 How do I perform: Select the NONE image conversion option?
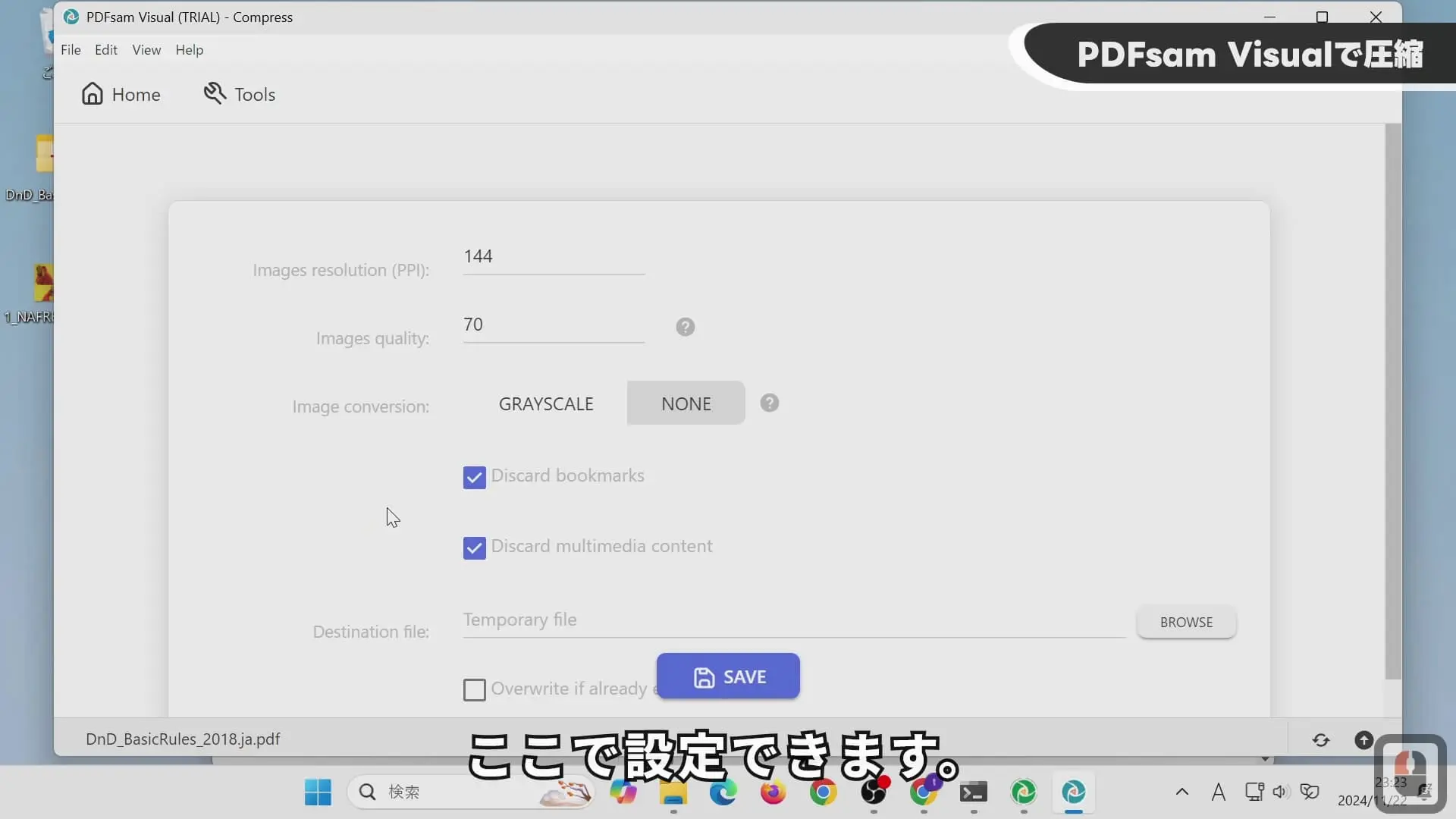[x=686, y=402]
